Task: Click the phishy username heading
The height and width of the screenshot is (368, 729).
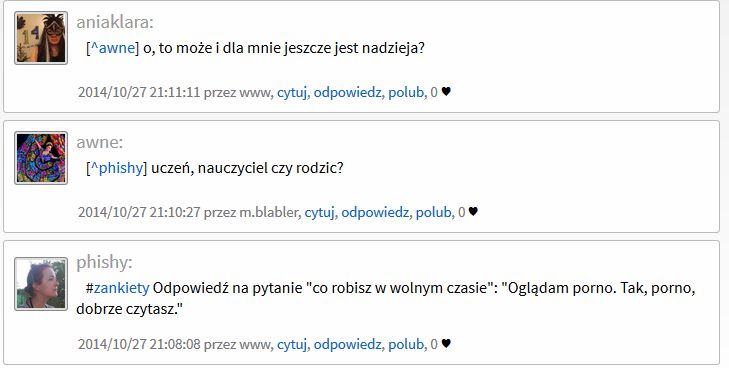Action: (x=104, y=263)
